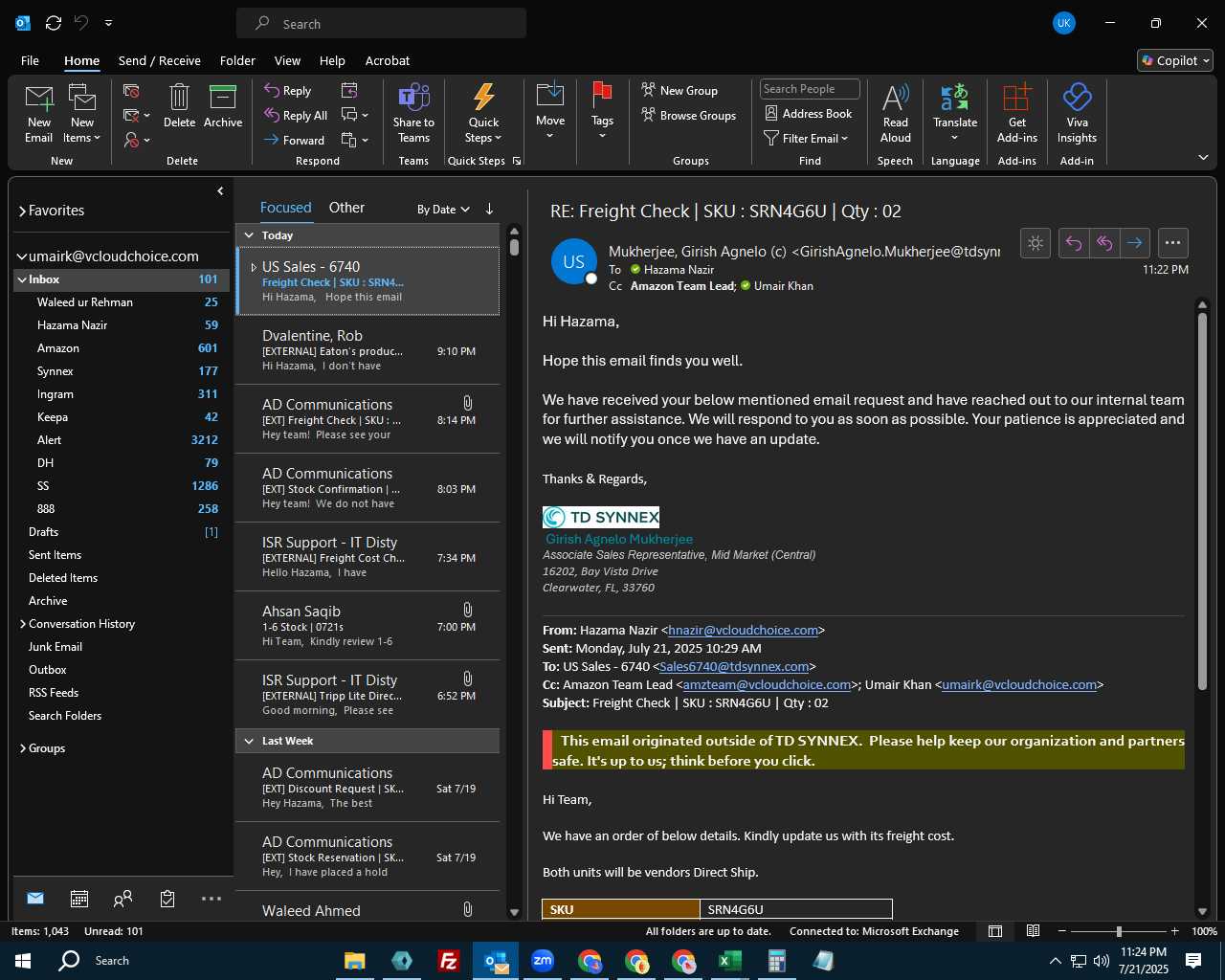The height and width of the screenshot is (980, 1225).
Task: Click the Undo icon in title bar
Action: [x=81, y=23]
